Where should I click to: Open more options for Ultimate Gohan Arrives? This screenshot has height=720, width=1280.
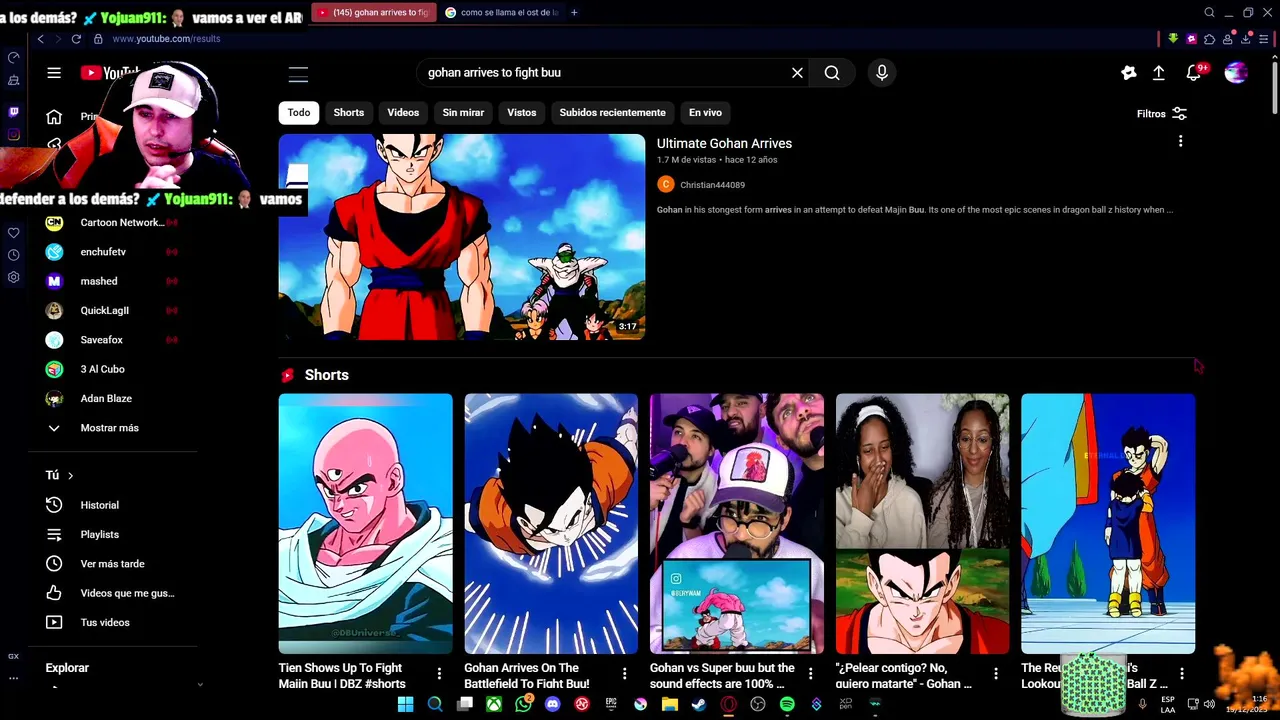coord(1180,142)
